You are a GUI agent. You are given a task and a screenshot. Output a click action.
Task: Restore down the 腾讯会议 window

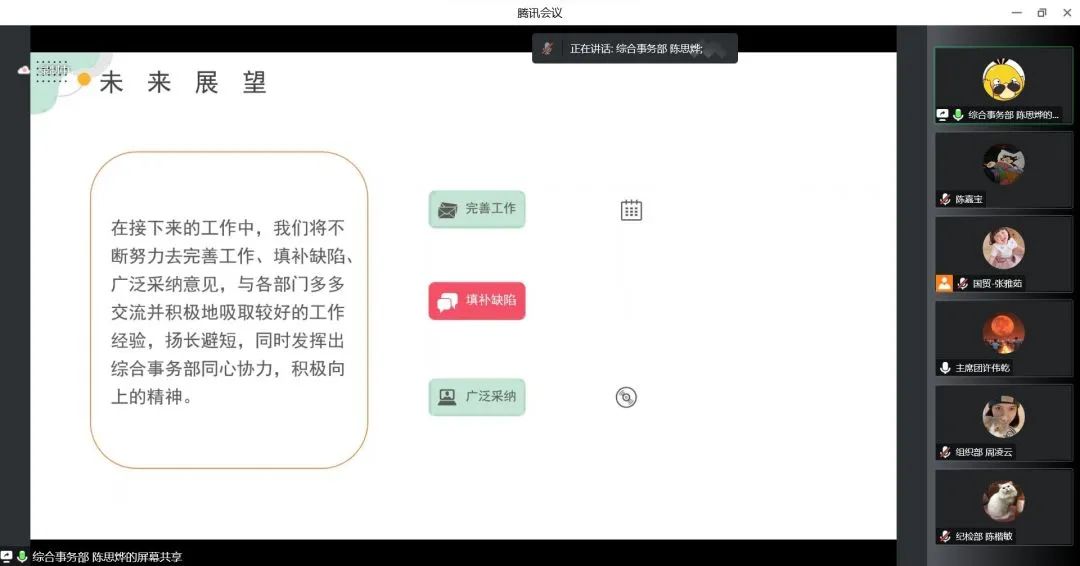1041,13
